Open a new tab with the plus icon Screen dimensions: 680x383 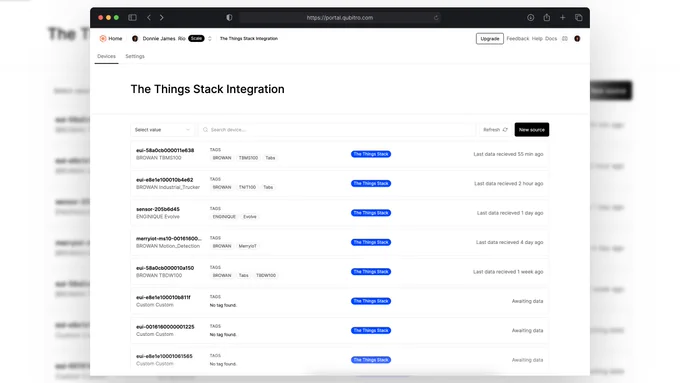coord(562,17)
